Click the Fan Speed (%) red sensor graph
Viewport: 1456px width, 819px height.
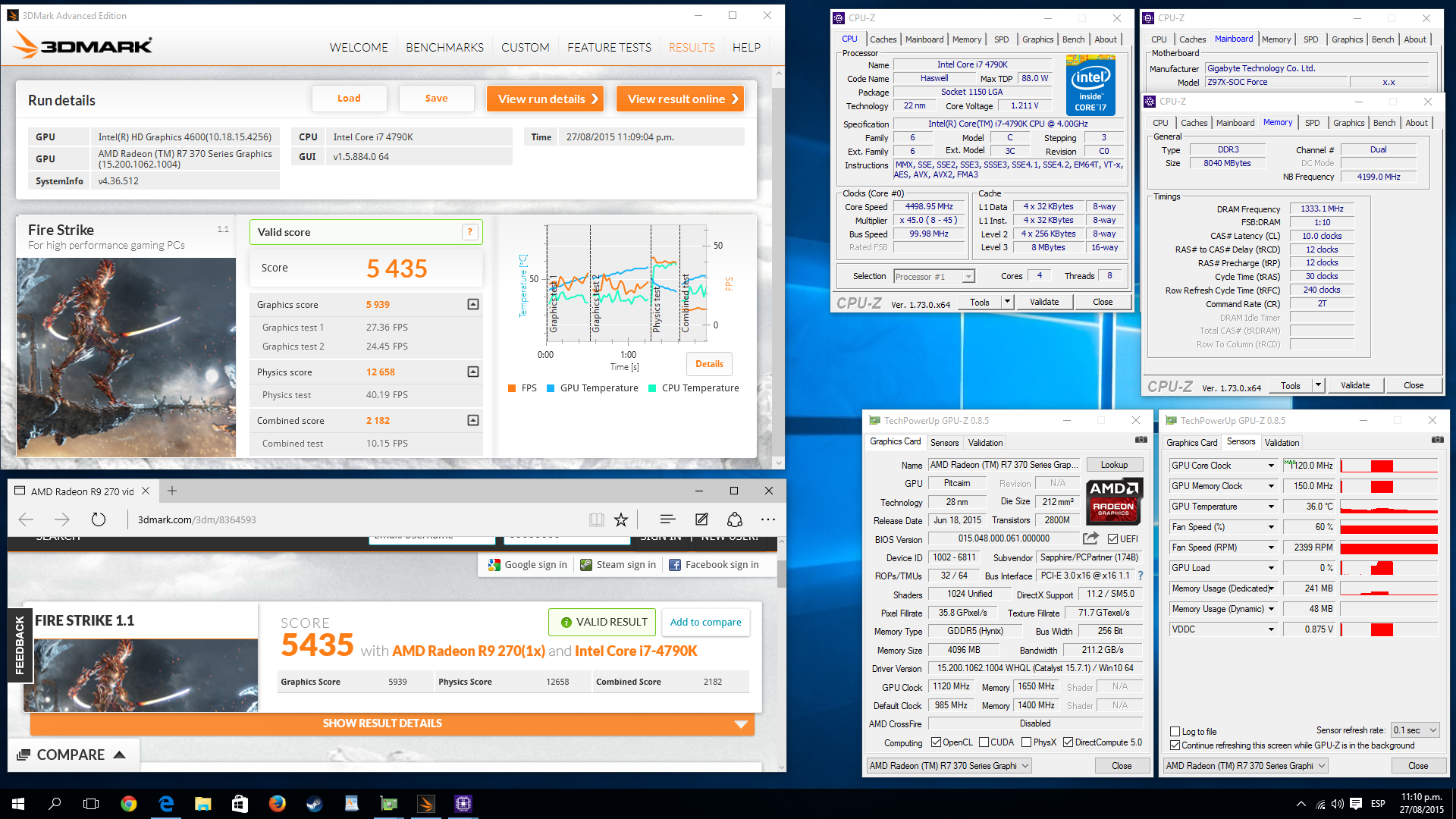click(x=1389, y=527)
